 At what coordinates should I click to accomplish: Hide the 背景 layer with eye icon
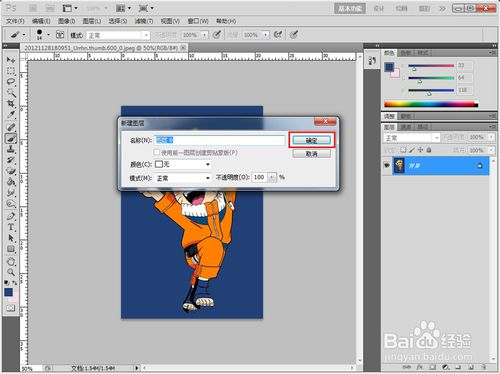pyautogui.click(x=387, y=165)
